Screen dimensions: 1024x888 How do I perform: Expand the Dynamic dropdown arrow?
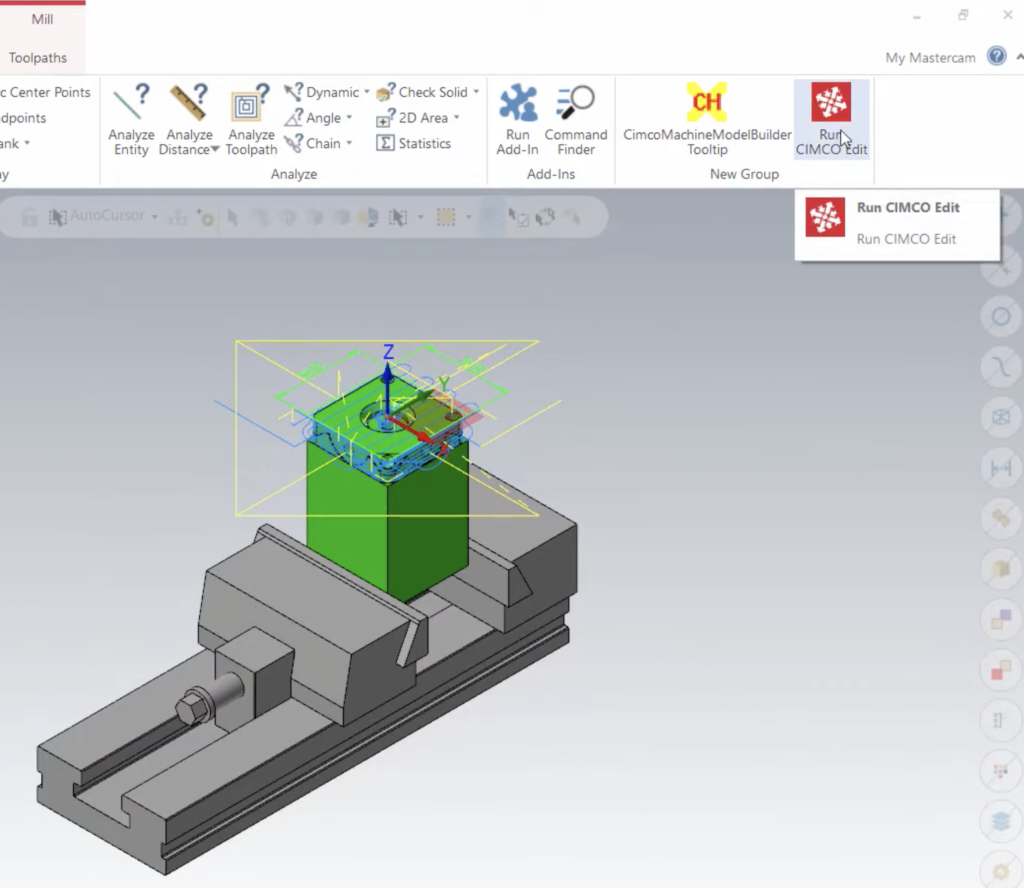[366, 92]
